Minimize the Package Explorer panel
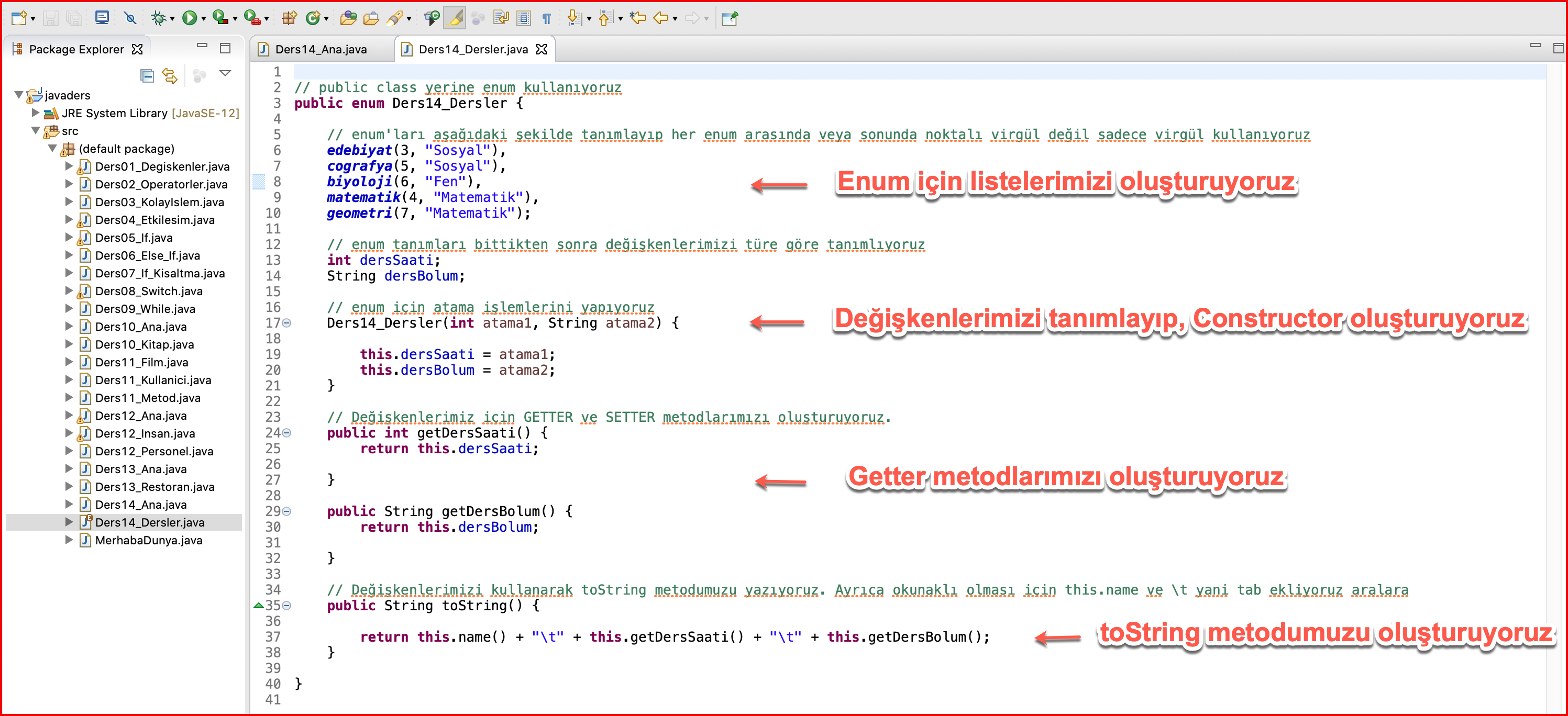This screenshot has height=716, width=1568. (x=202, y=46)
